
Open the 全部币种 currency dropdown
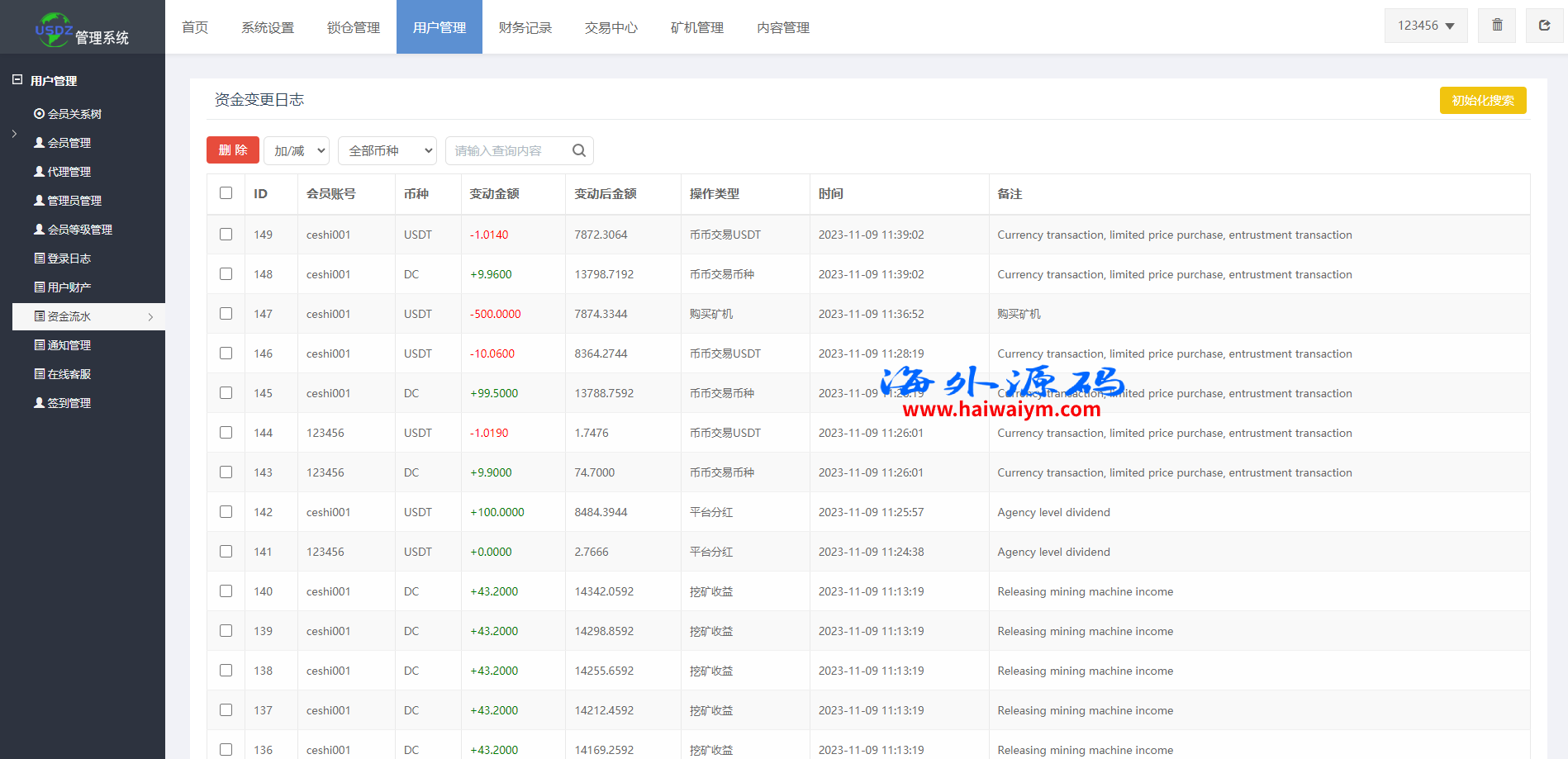point(387,150)
